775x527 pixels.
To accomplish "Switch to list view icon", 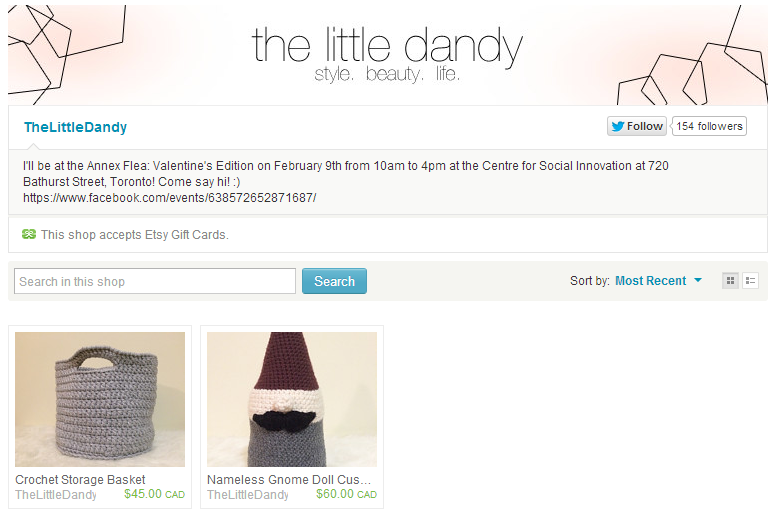I will [x=750, y=281].
